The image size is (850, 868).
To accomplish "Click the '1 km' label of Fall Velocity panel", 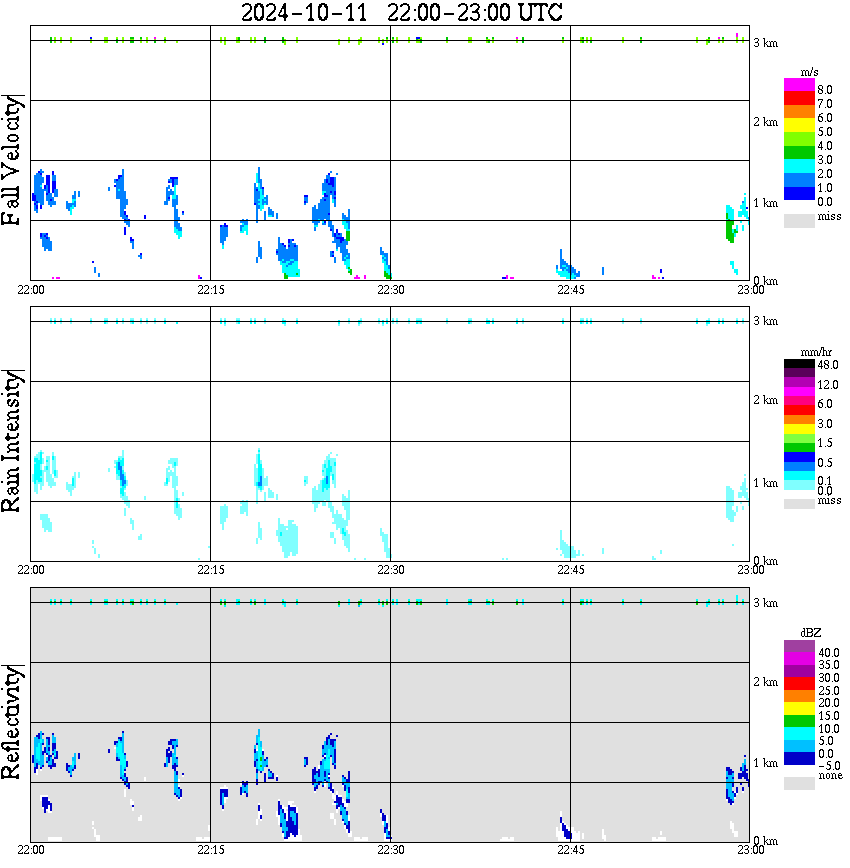I will (x=766, y=203).
